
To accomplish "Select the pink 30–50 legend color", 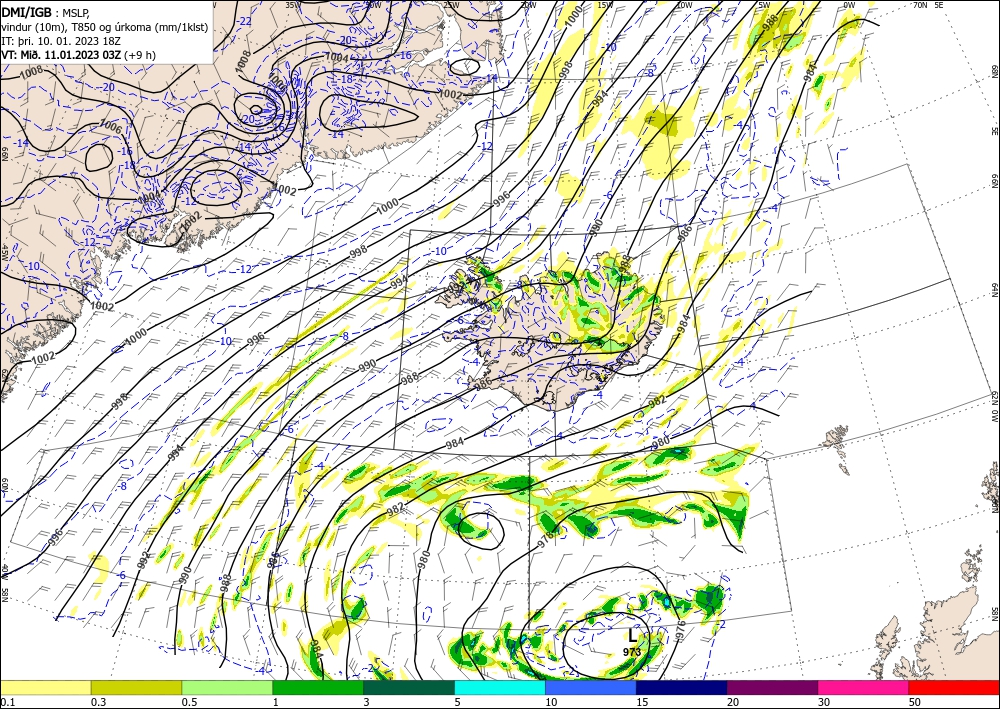I will [x=864, y=687].
